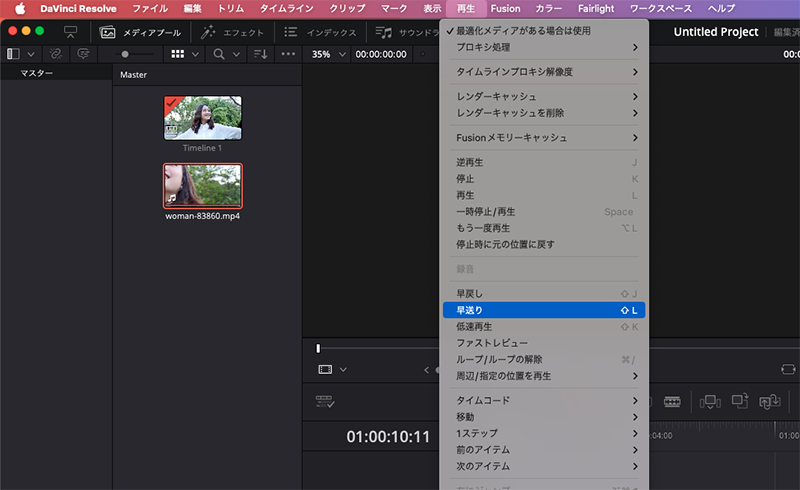Open the media pool sort order icon

pyautogui.click(x=261, y=54)
